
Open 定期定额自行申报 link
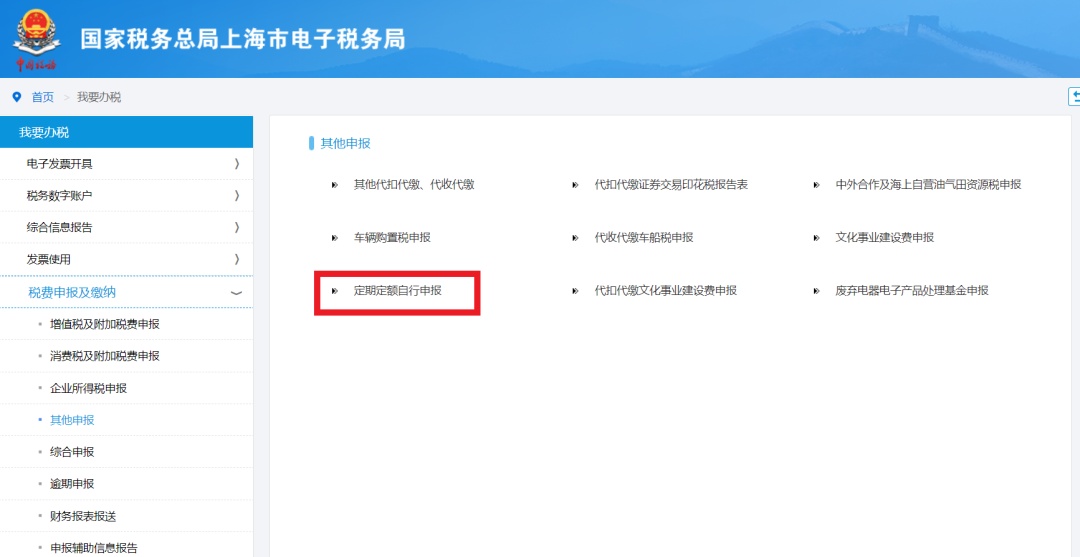(398, 291)
